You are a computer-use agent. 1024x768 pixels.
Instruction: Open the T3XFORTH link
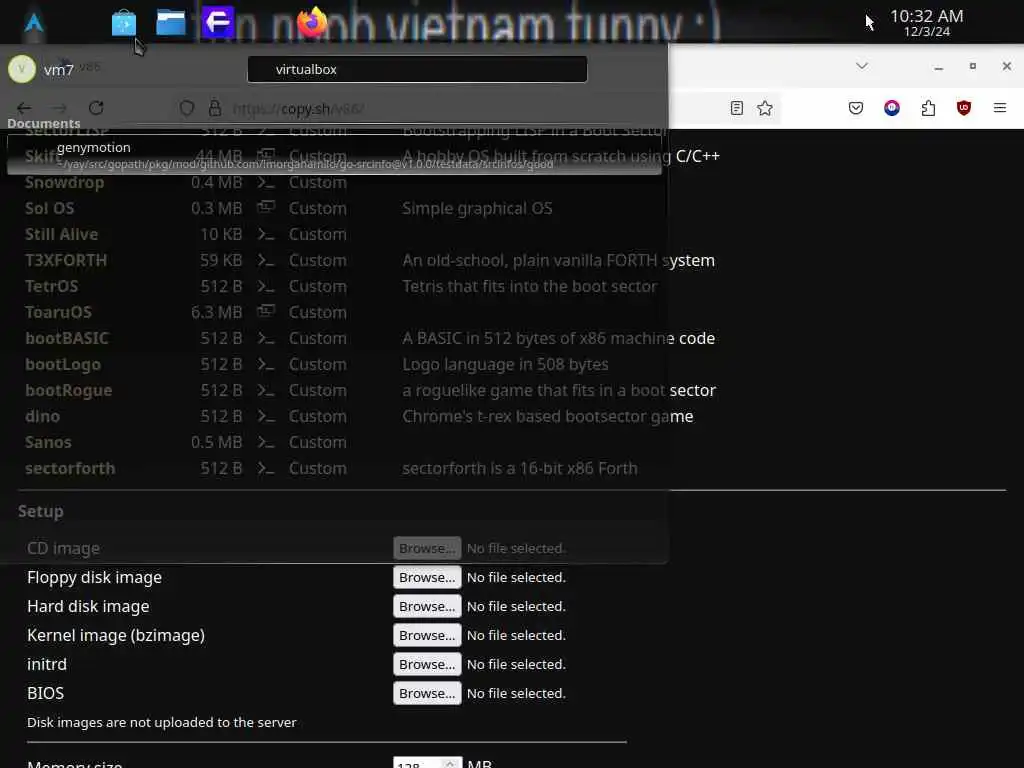click(66, 261)
